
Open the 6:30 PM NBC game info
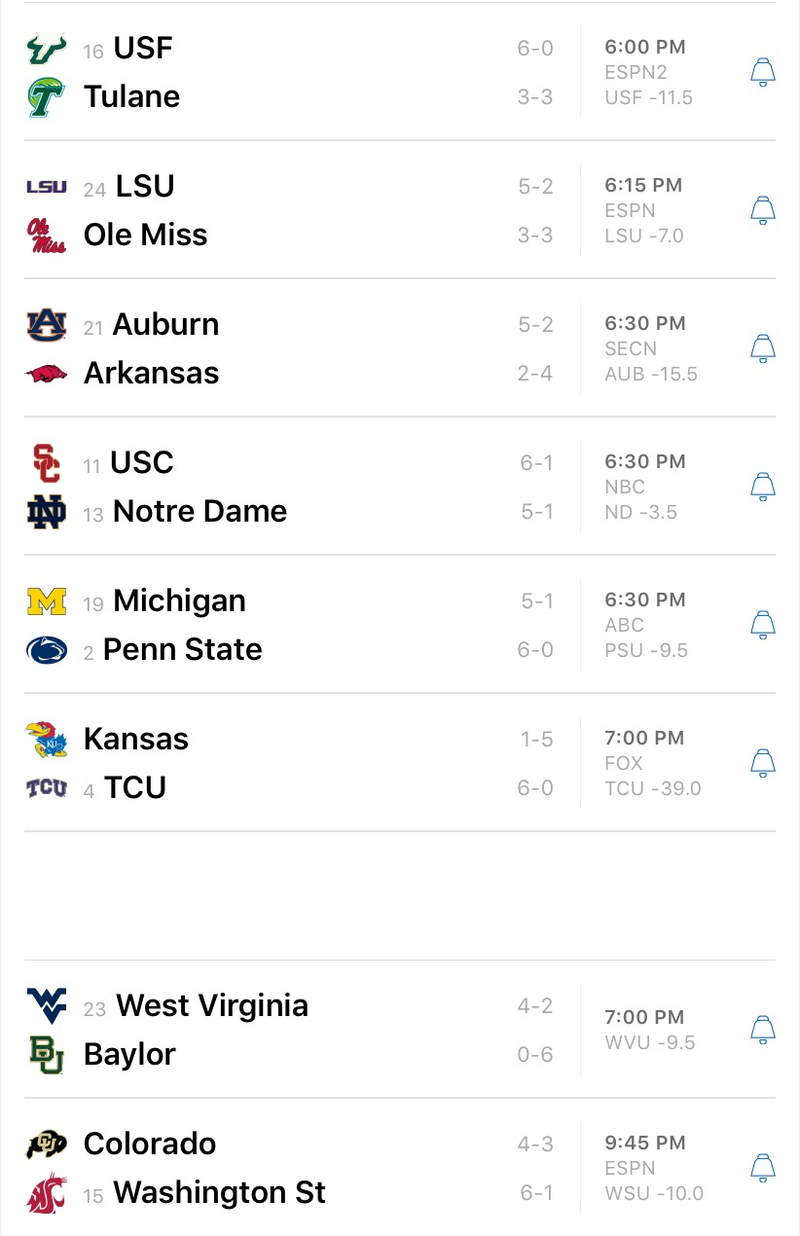645,487
